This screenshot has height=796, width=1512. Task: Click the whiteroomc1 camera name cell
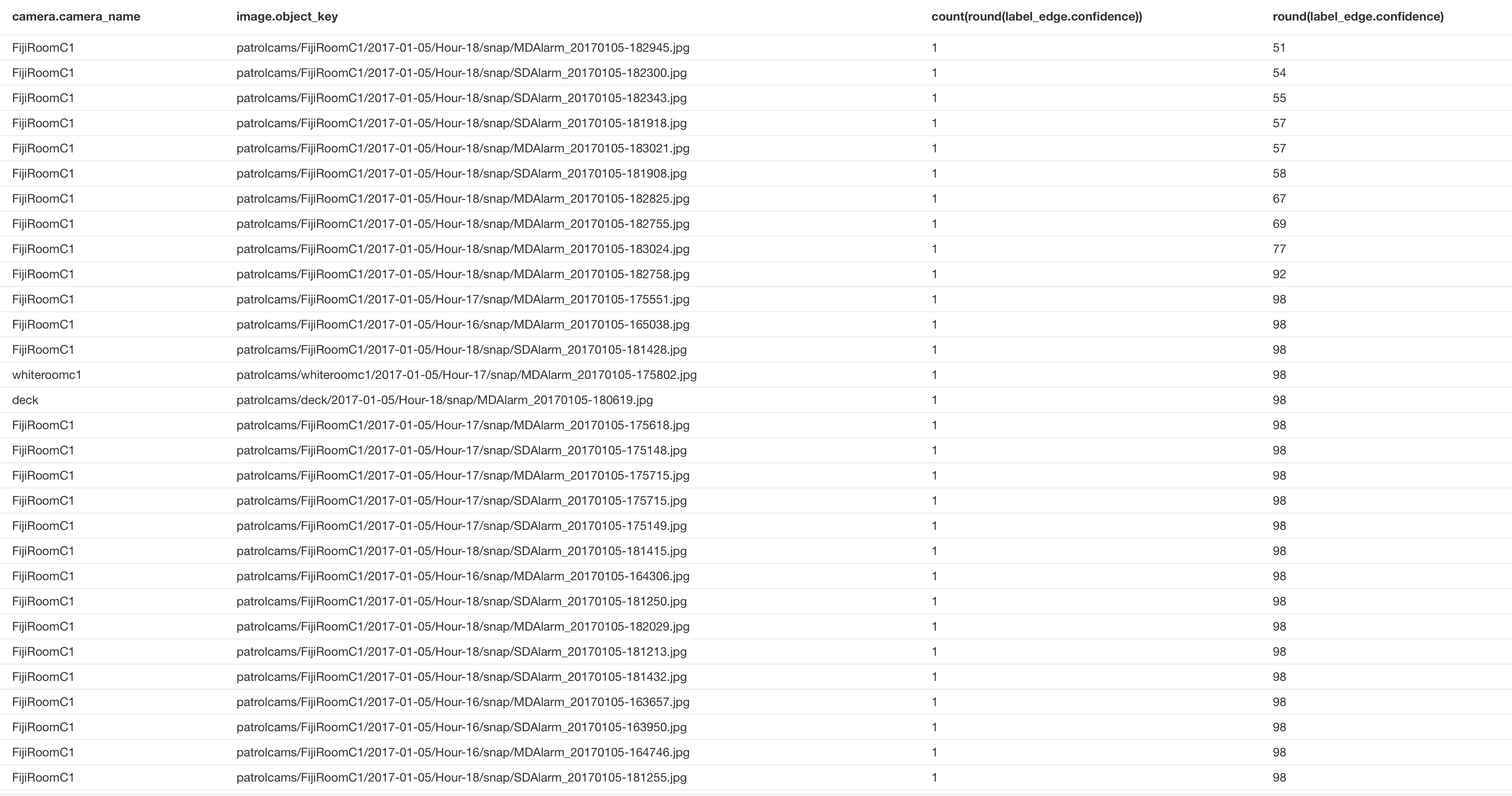click(46, 375)
